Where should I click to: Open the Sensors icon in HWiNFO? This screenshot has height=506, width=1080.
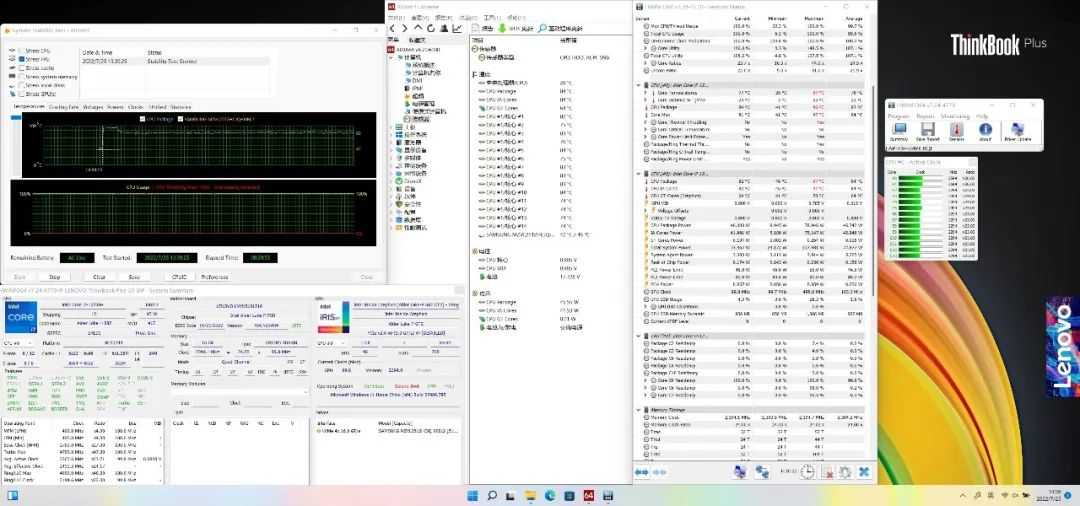pyautogui.click(x=957, y=131)
